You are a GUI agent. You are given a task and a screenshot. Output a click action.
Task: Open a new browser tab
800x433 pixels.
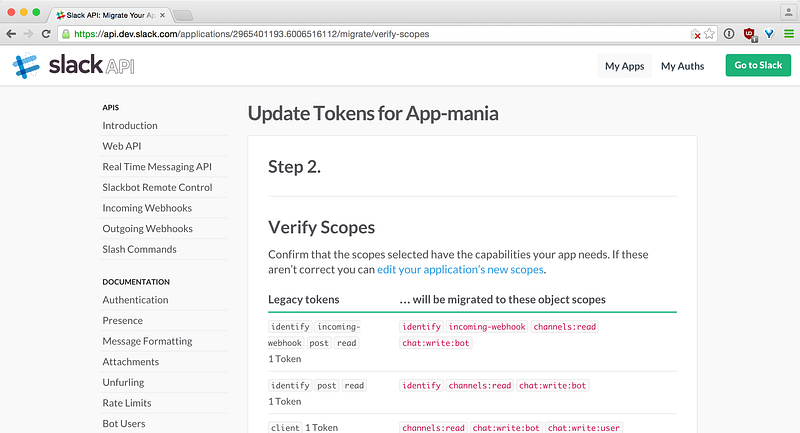coord(183,15)
